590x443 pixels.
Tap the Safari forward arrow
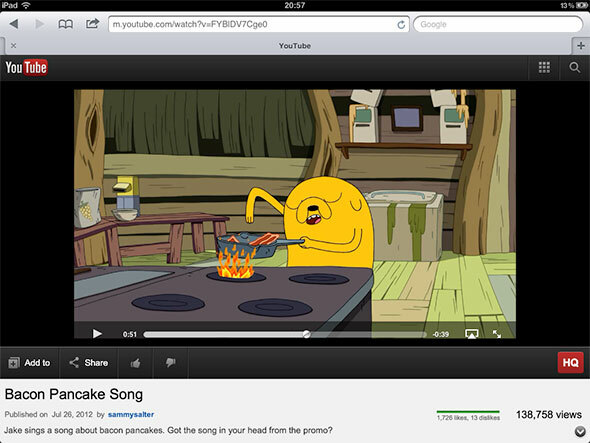point(40,24)
